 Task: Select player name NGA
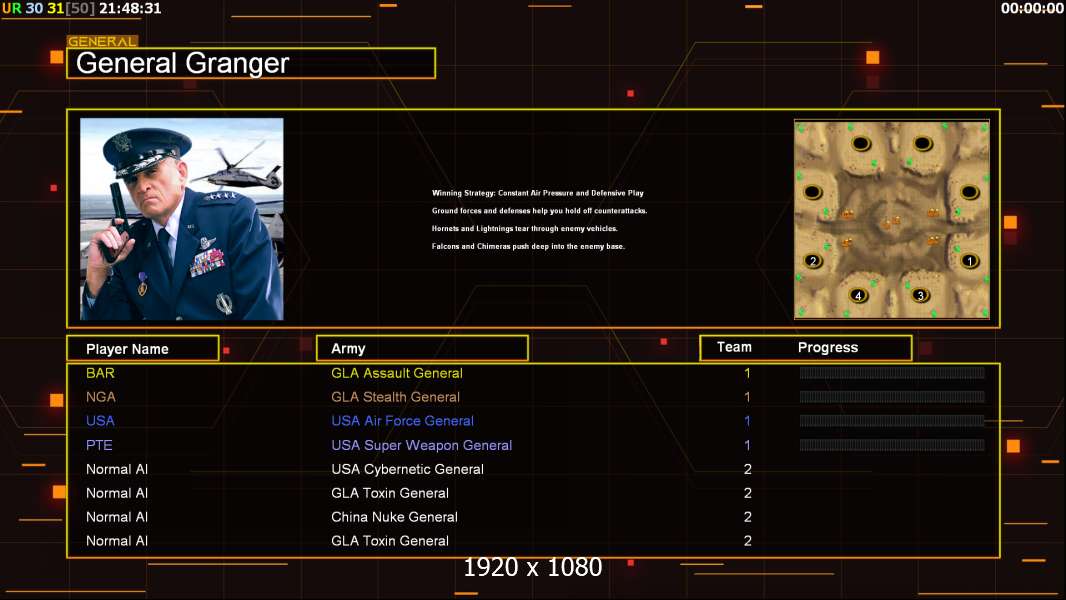(x=101, y=397)
